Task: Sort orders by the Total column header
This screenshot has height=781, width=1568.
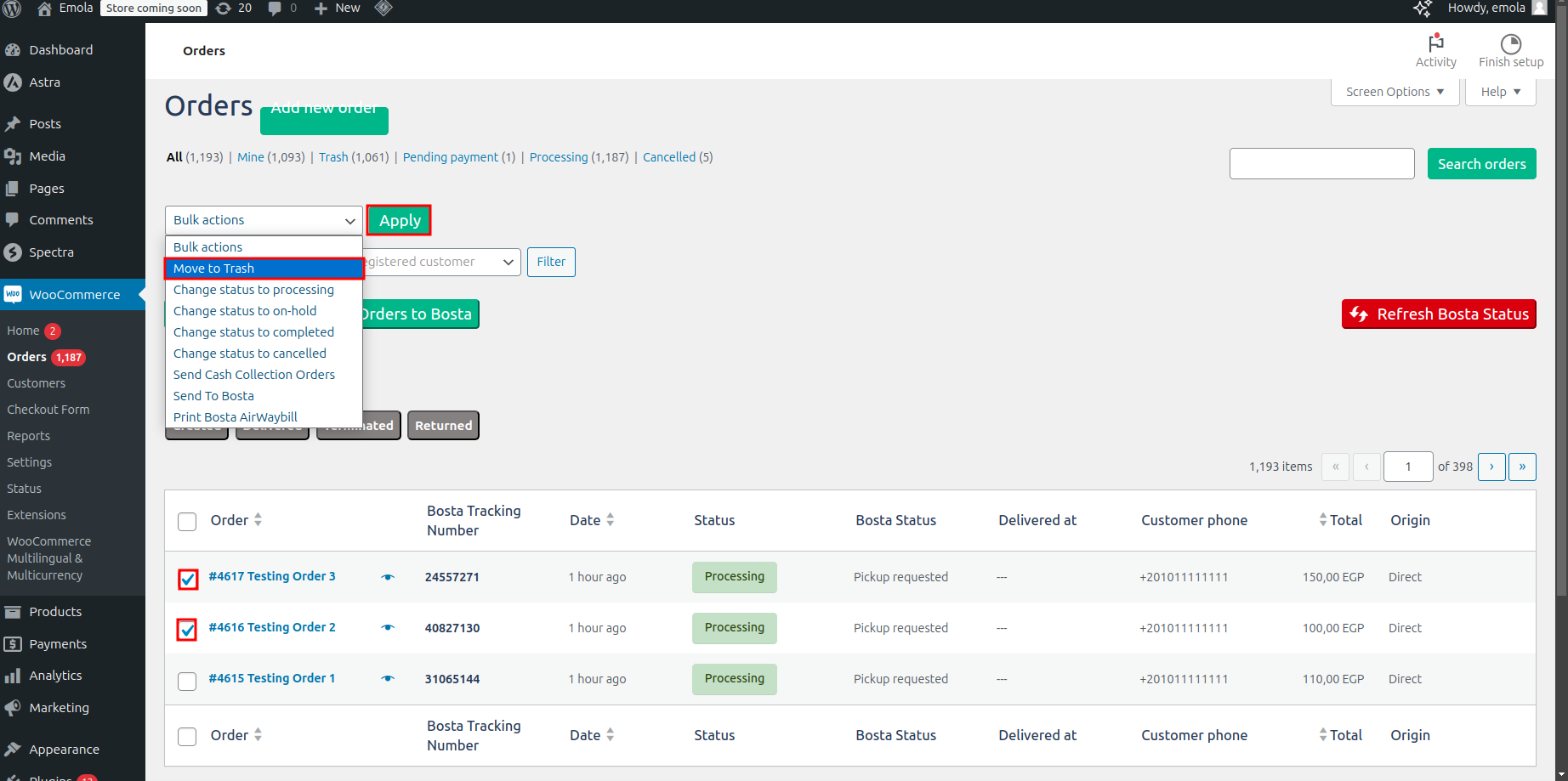Action: (1340, 520)
